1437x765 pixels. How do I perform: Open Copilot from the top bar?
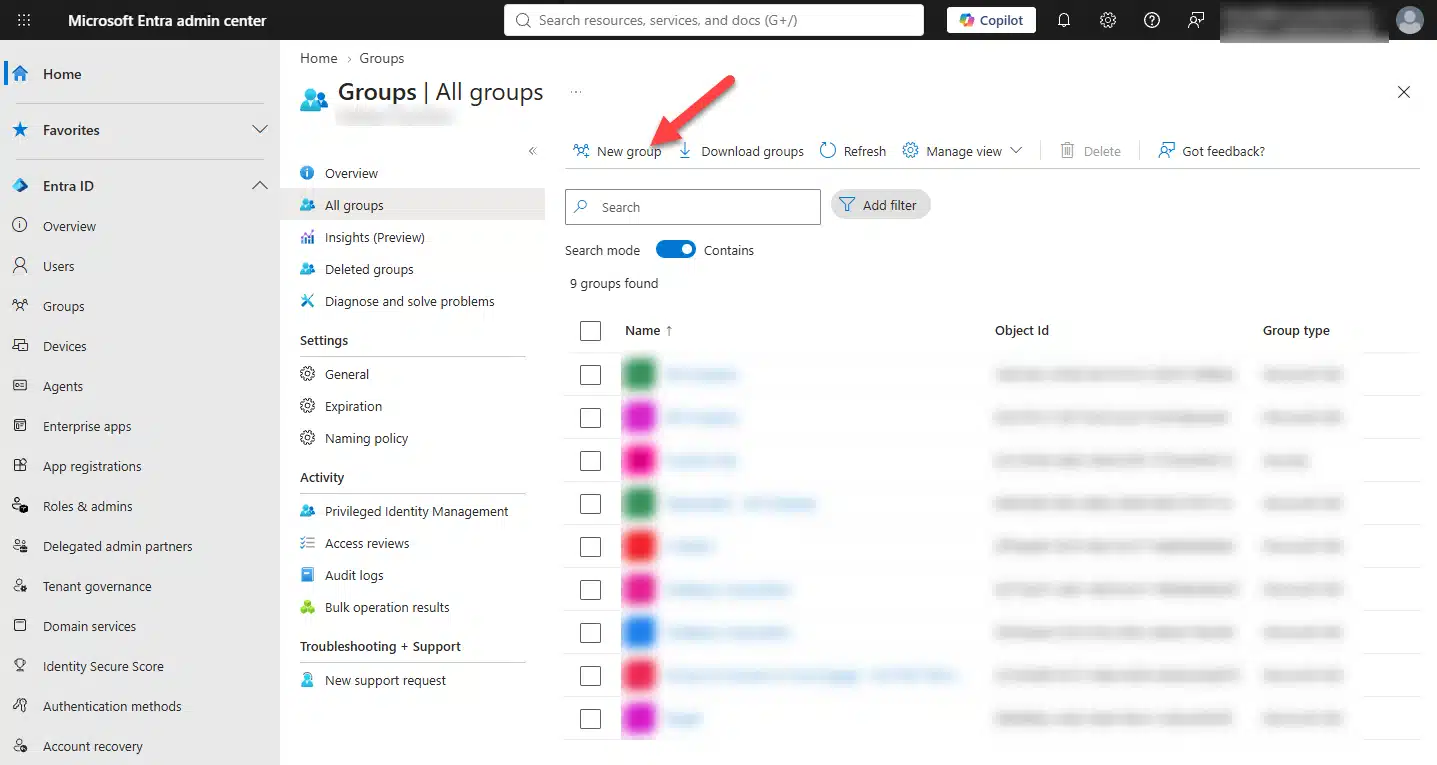[991, 20]
